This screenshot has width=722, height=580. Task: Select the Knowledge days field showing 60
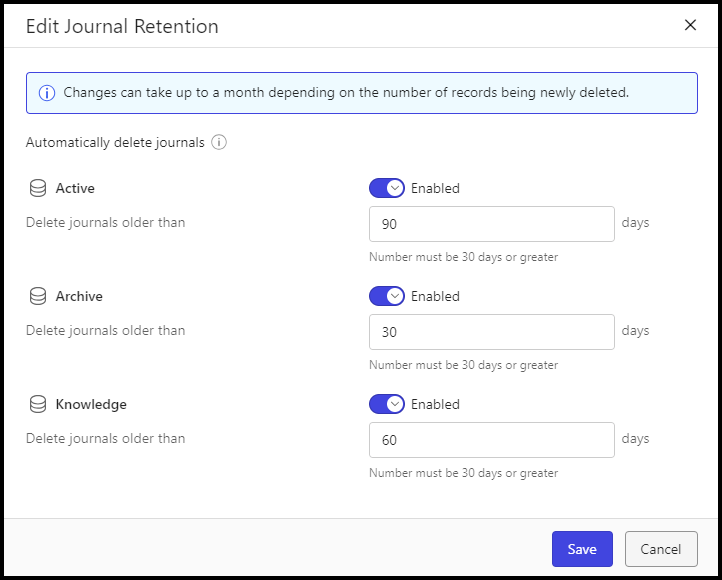click(x=492, y=440)
